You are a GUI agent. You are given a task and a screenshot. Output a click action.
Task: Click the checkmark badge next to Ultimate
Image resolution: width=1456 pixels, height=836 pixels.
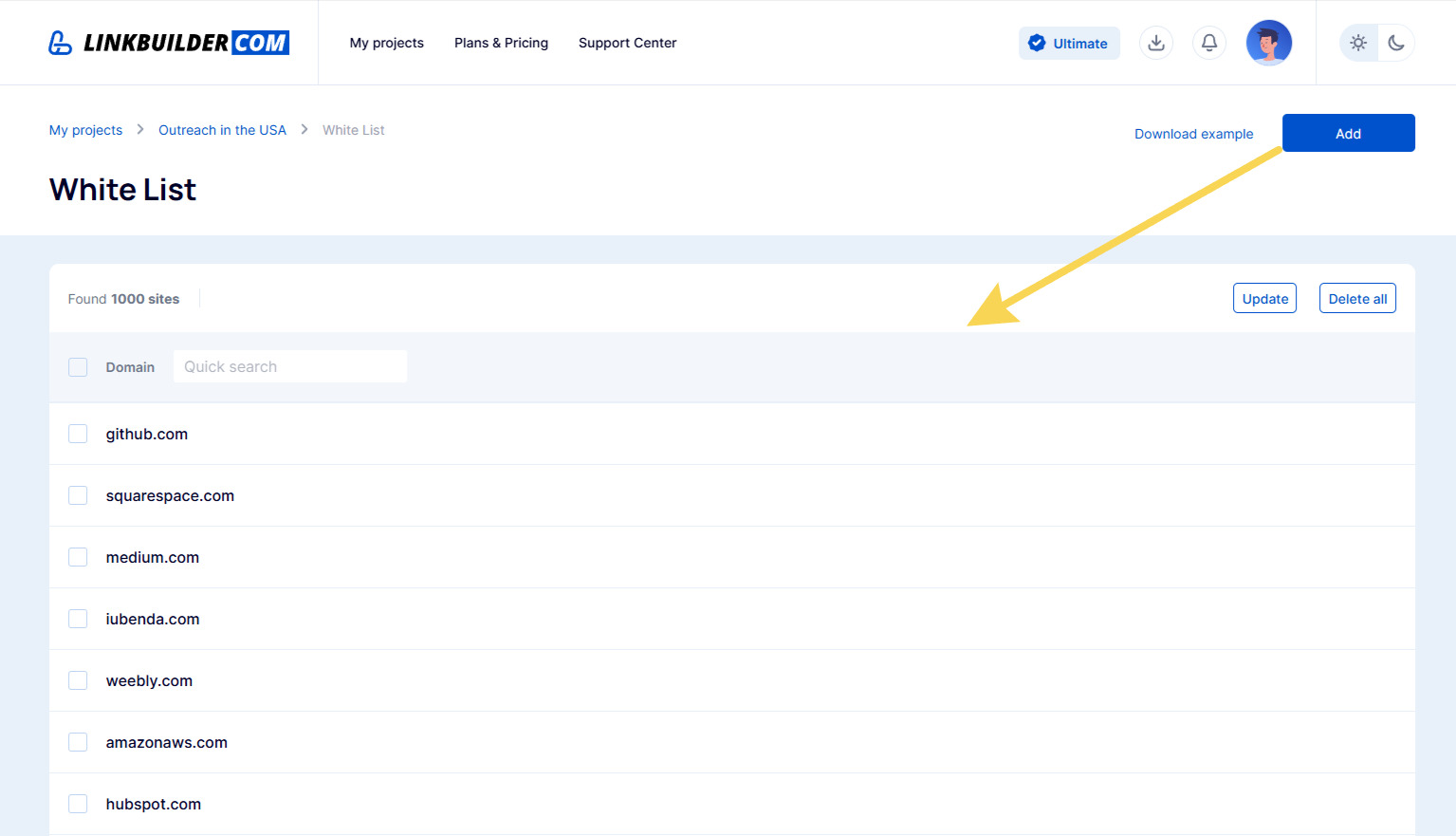[x=1036, y=43]
